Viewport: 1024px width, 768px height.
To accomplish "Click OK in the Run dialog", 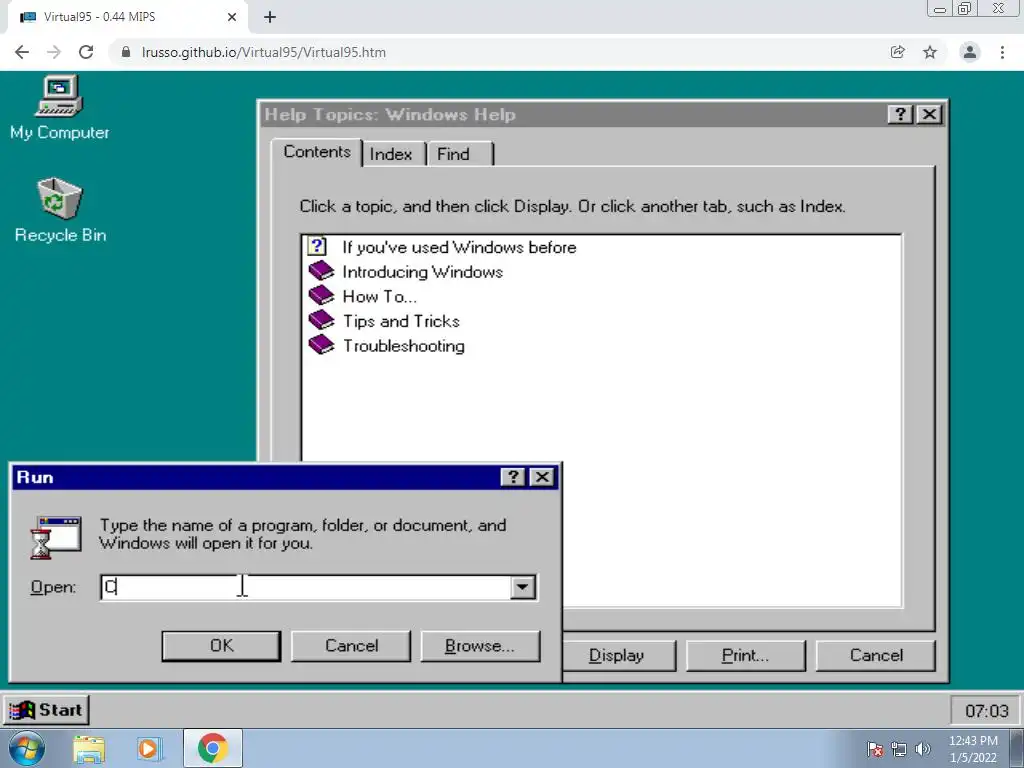I will pyautogui.click(x=221, y=646).
